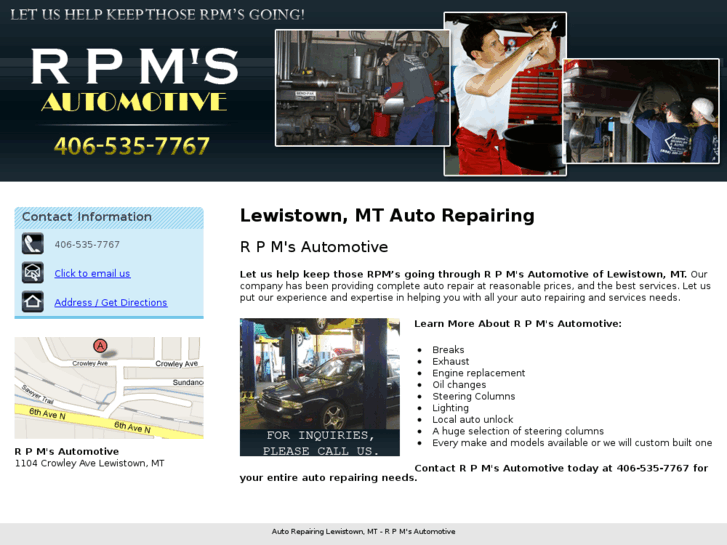
Task: Click the 'Lewistown, MT Auto Repairing' heading
Action: pos(387,216)
